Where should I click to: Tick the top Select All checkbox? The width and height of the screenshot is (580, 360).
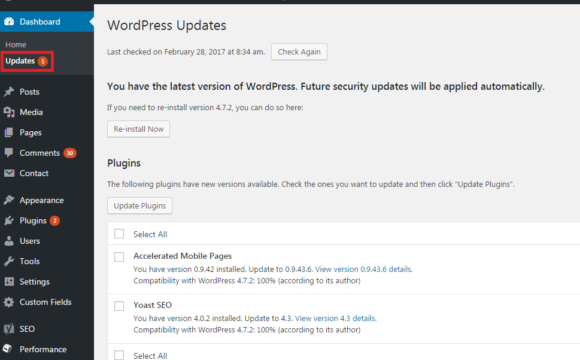(x=119, y=234)
